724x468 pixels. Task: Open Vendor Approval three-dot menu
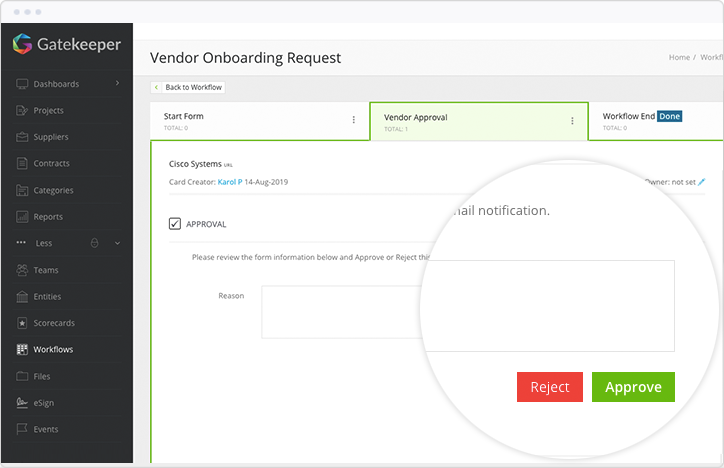point(572,121)
